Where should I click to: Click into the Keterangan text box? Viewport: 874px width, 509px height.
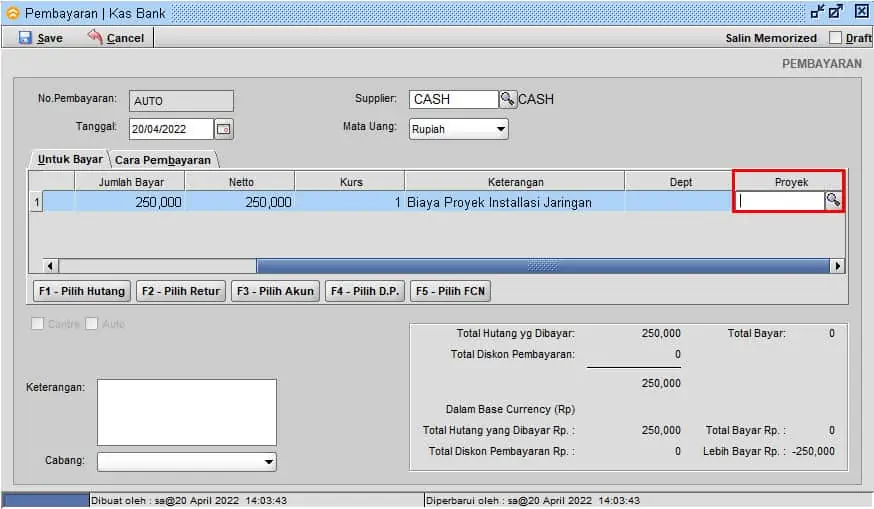(x=186, y=411)
